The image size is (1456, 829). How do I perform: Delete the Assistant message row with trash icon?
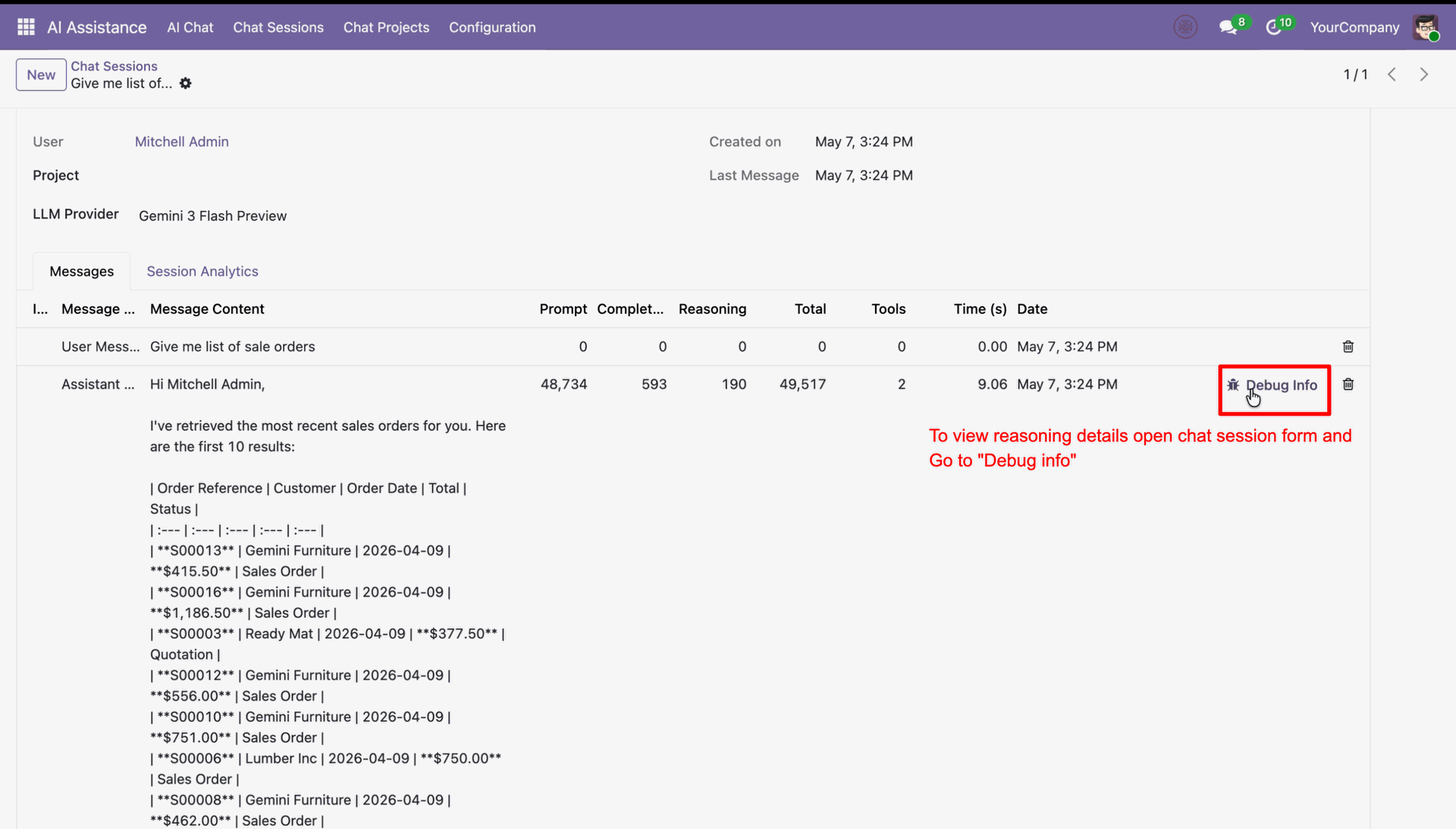tap(1348, 385)
